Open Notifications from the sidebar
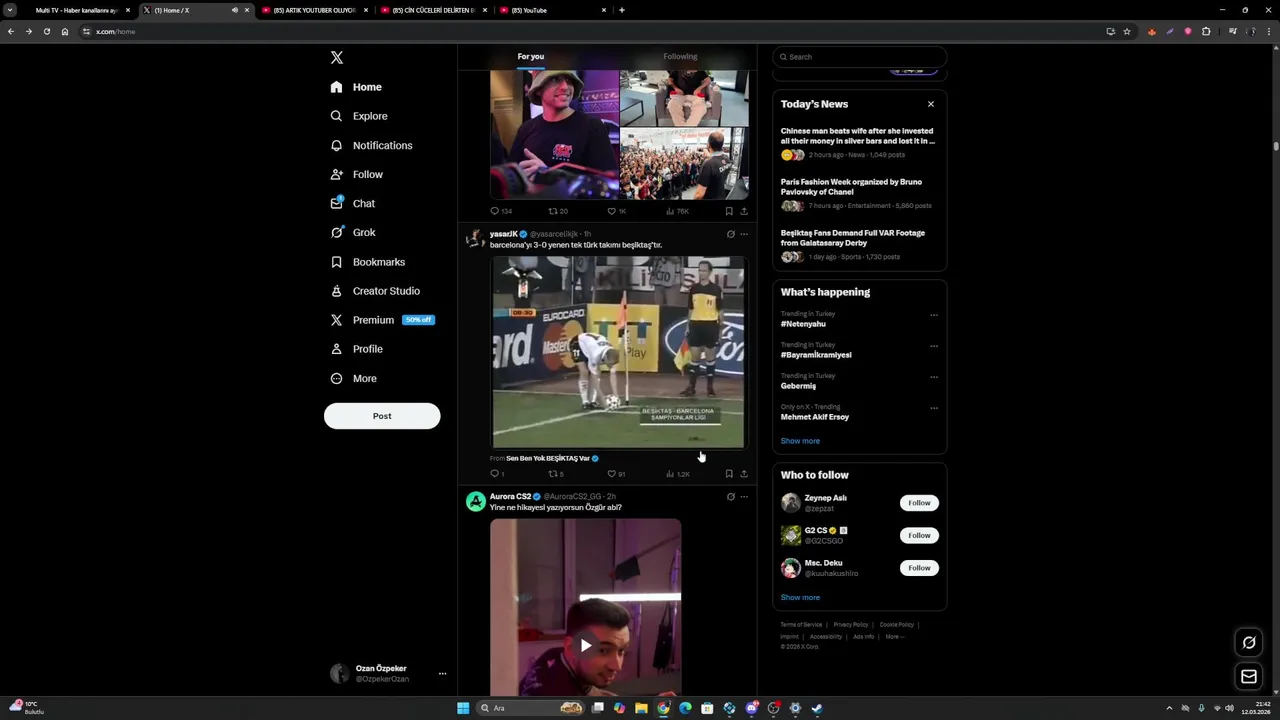Viewport: 1280px width, 720px height. pos(371,145)
